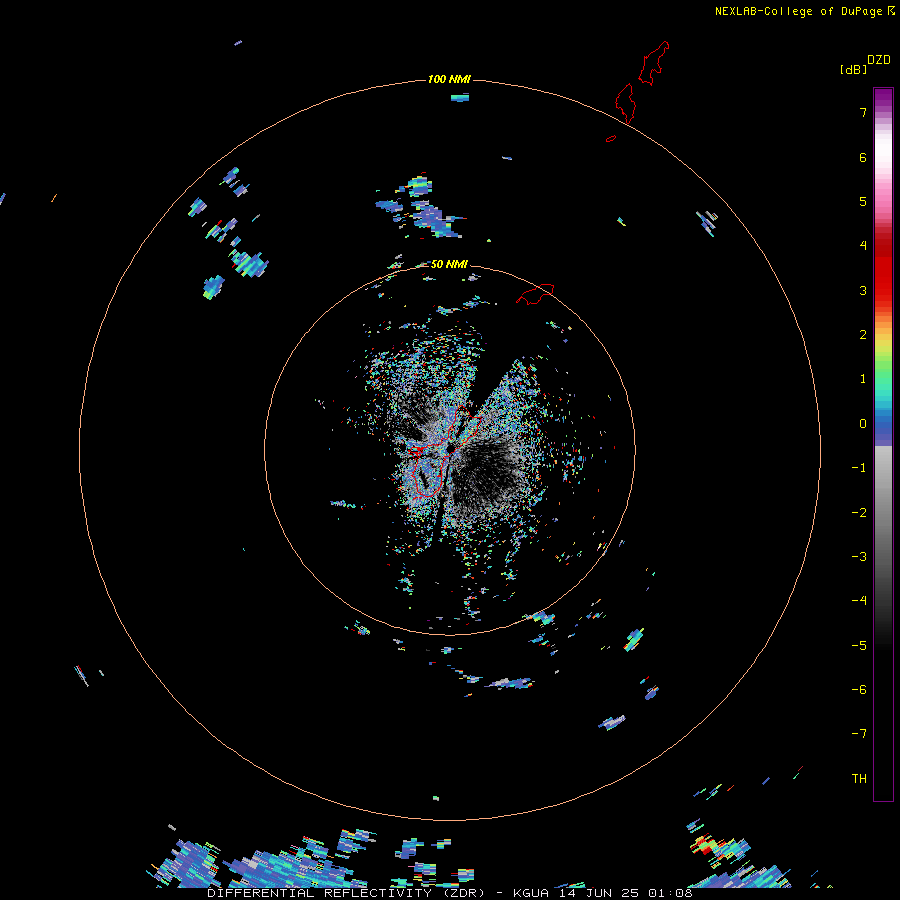Click the -1 dB value on the scale

[859, 468]
